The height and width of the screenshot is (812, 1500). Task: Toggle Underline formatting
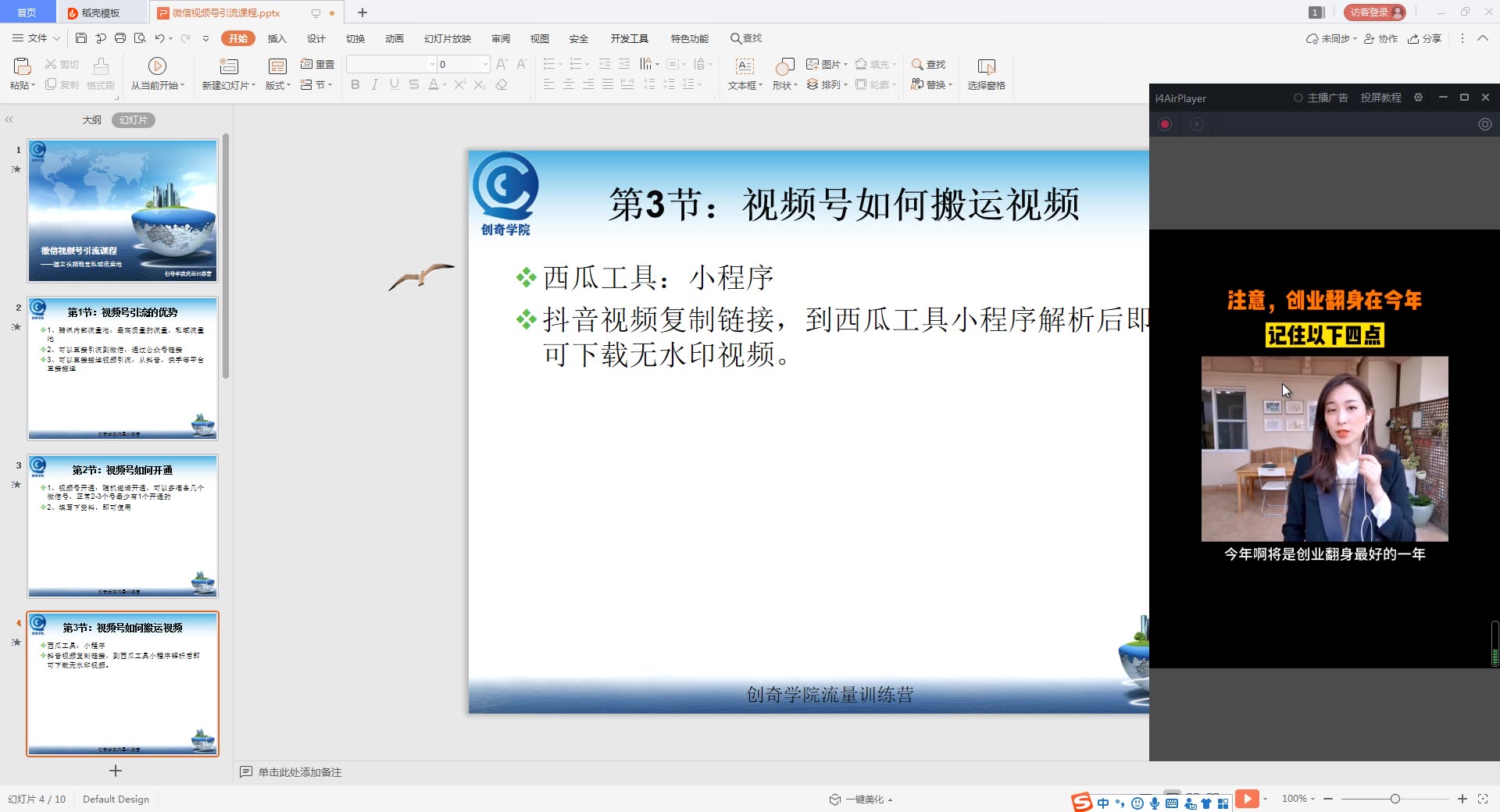tap(395, 84)
